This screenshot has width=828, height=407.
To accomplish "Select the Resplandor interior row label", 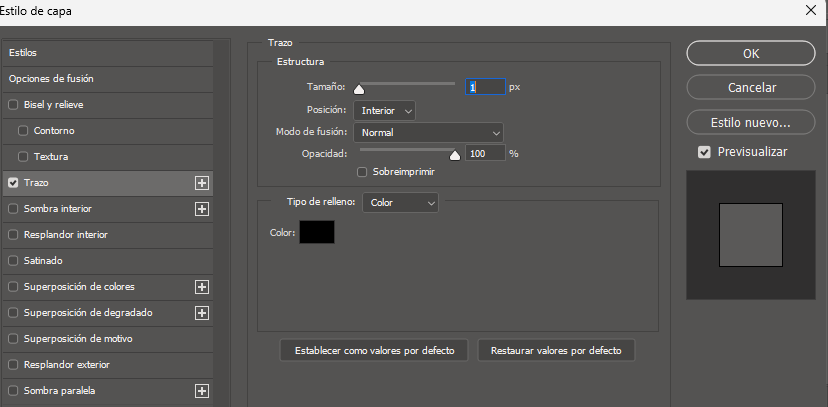I will pos(65,235).
